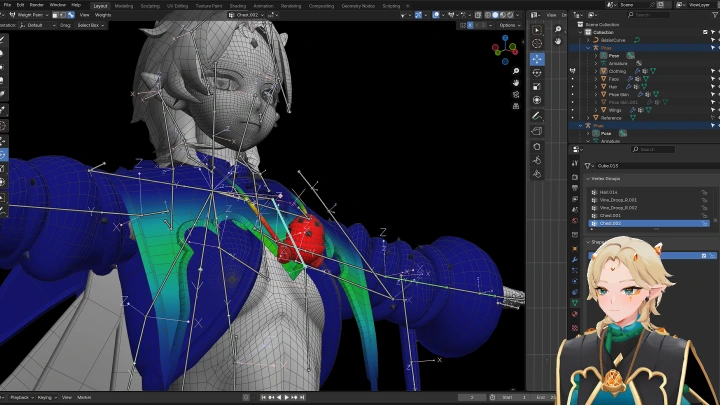
Task: Collapse the Vertex Groups panel
Action: click(x=588, y=179)
